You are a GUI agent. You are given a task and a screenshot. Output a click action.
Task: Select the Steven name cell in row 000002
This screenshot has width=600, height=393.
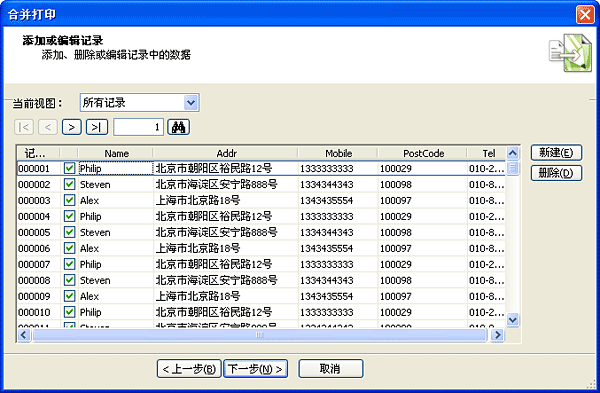tap(116, 184)
